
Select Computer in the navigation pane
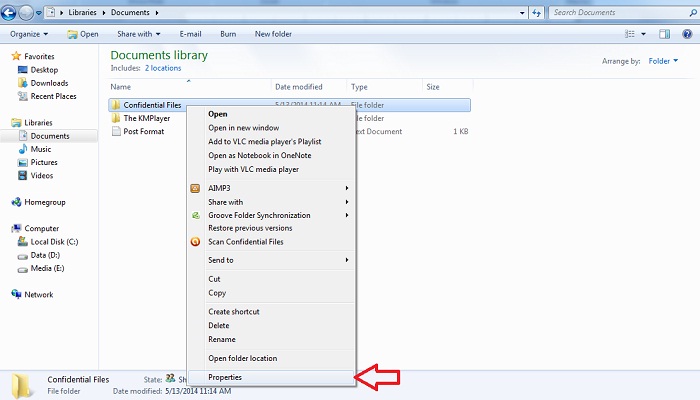(x=35, y=229)
